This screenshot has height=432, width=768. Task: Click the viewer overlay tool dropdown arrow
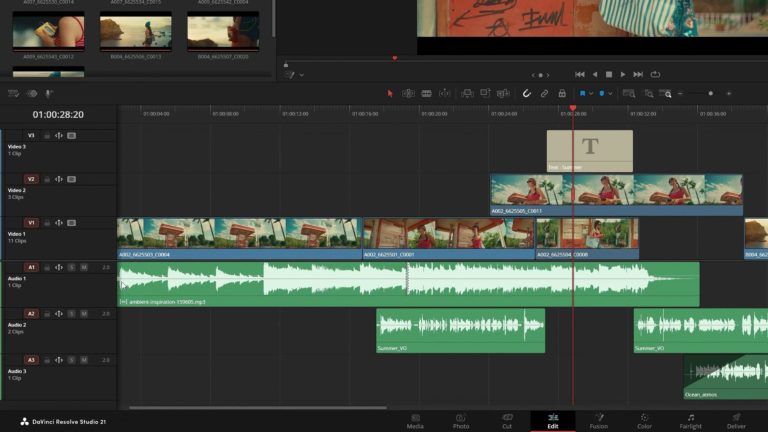click(302, 75)
